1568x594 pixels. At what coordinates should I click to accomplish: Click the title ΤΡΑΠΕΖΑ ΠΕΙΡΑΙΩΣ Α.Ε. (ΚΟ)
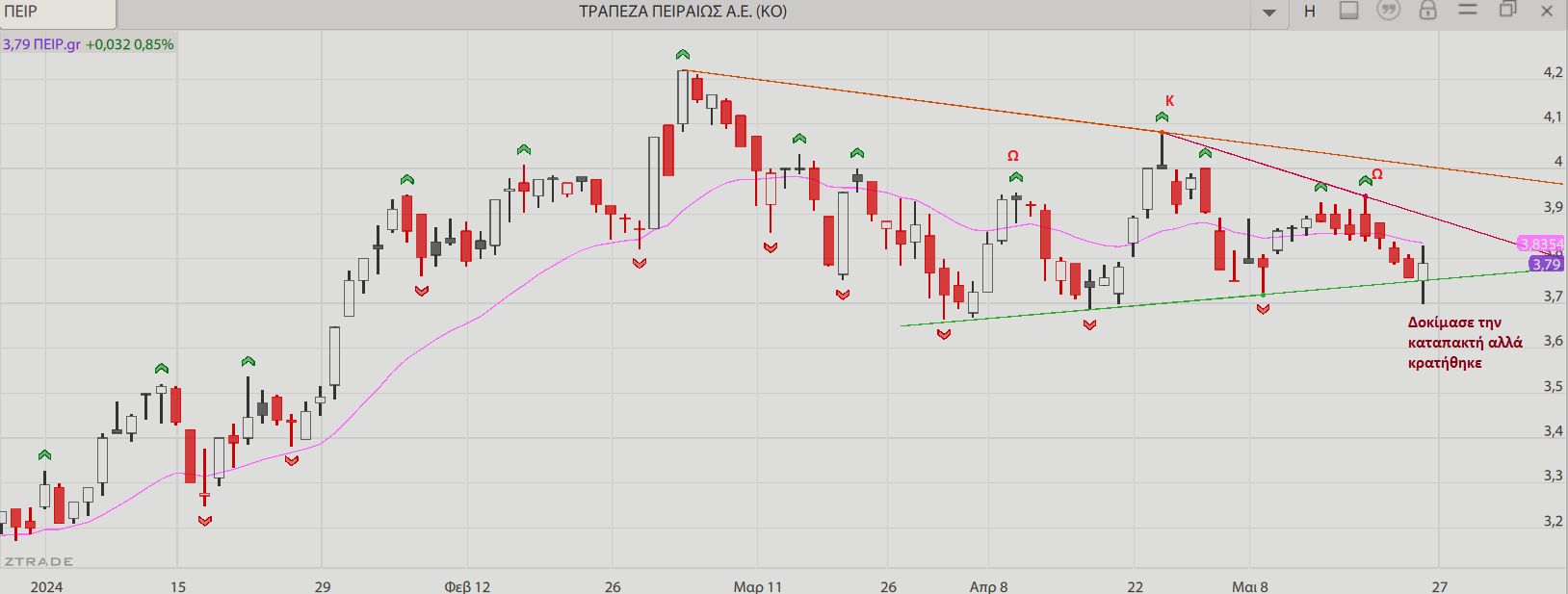(x=683, y=12)
